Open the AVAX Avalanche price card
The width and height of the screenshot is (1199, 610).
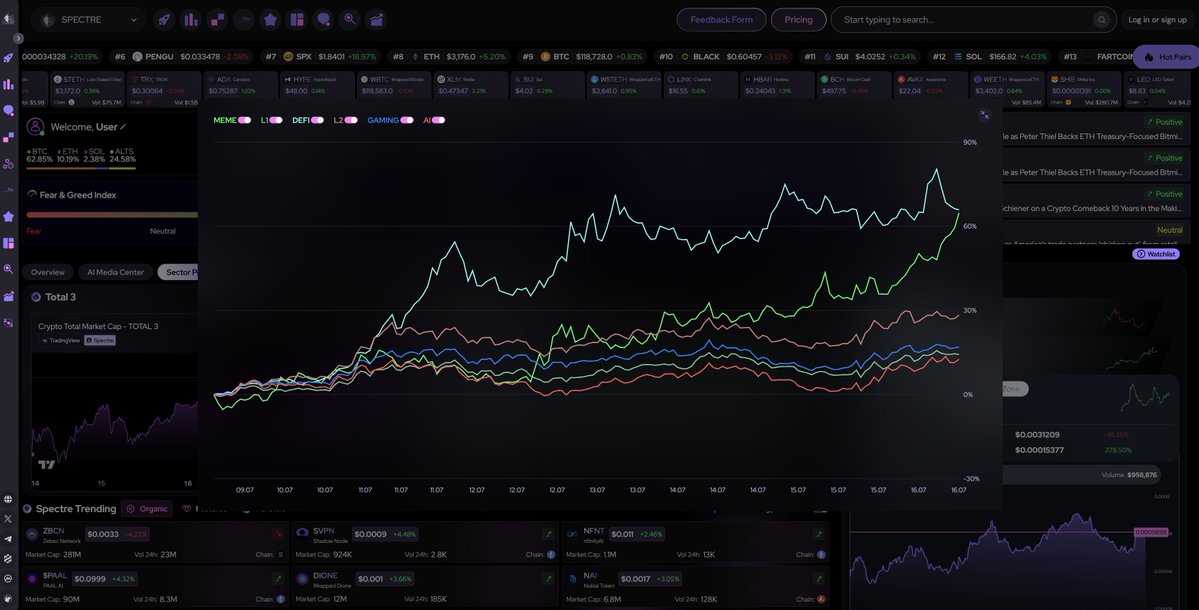click(x=931, y=85)
